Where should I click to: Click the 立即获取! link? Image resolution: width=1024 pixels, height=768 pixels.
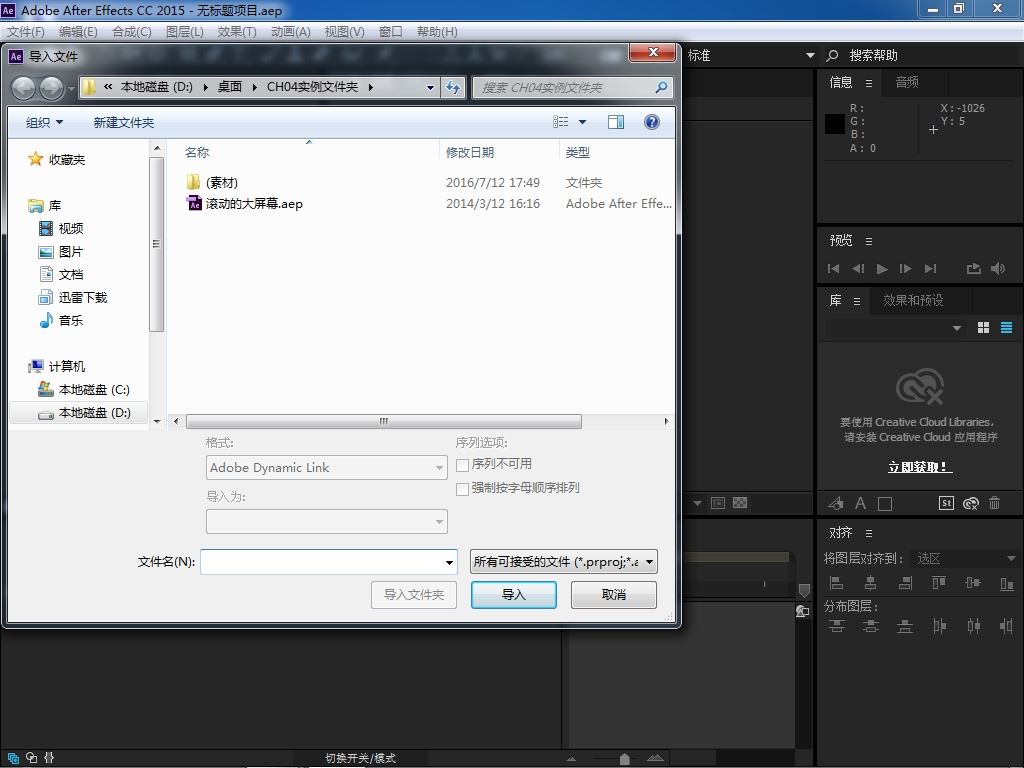(920, 467)
